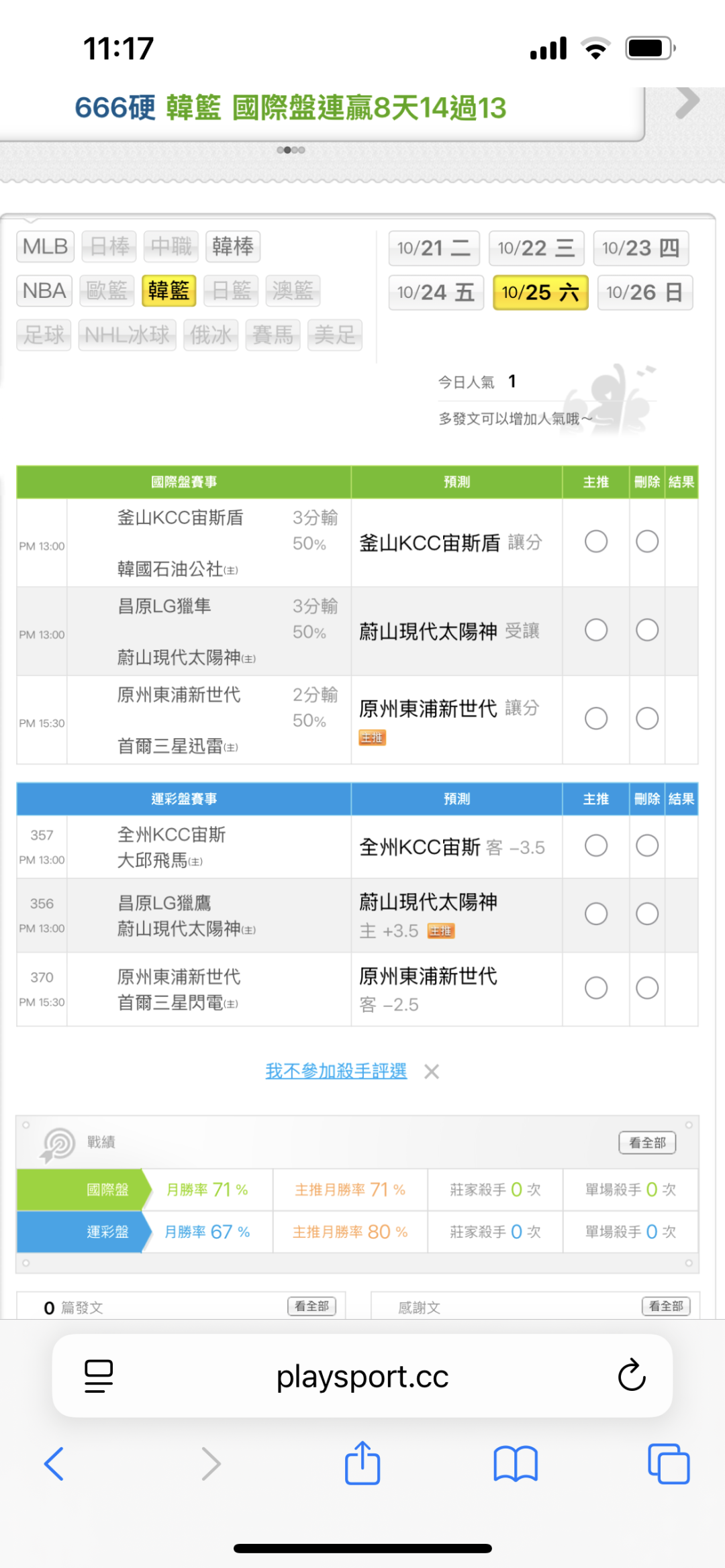The width and height of the screenshot is (725, 1568).
Task: Open the Safari bookmarks icon
Action: click(x=516, y=1463)
